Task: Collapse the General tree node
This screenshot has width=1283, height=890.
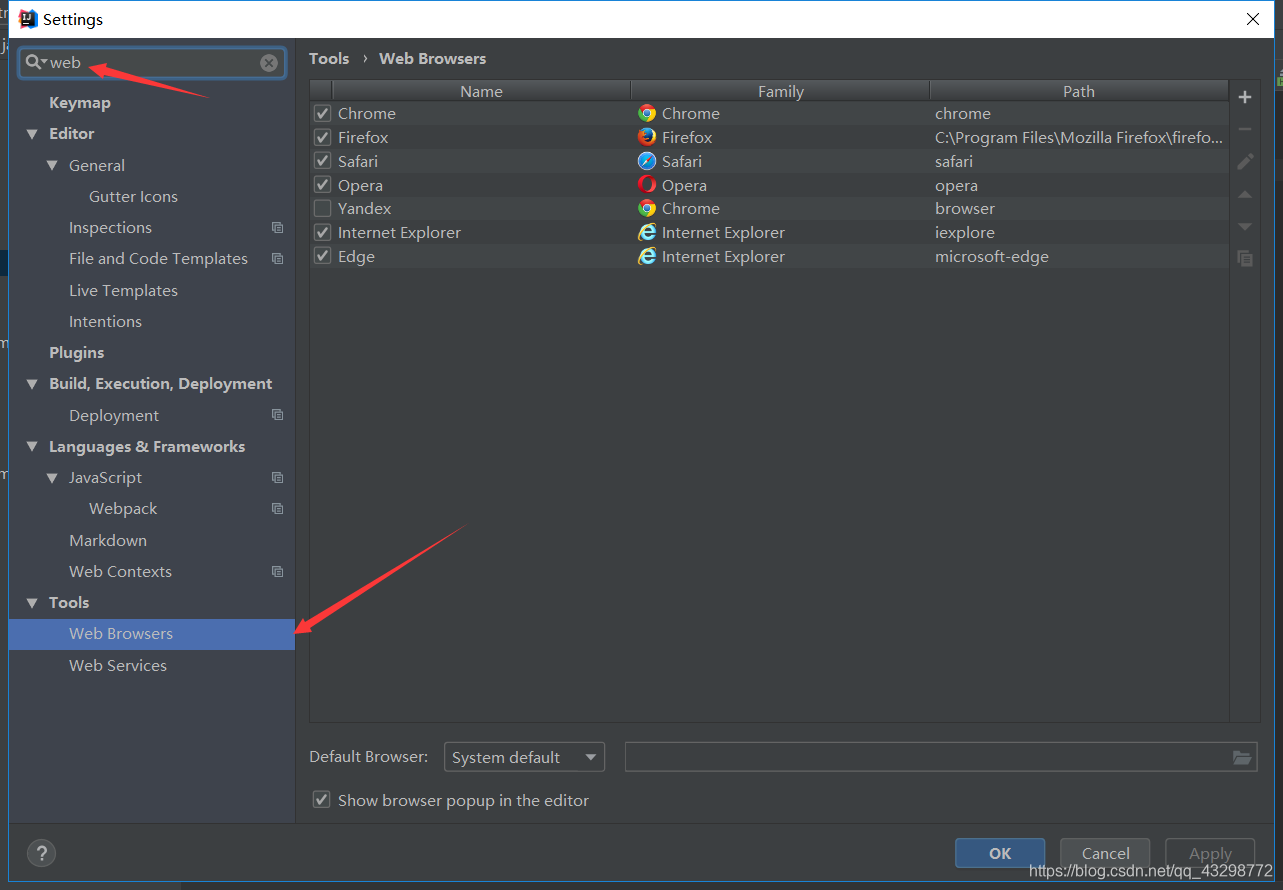Action: tap(52, 165)
